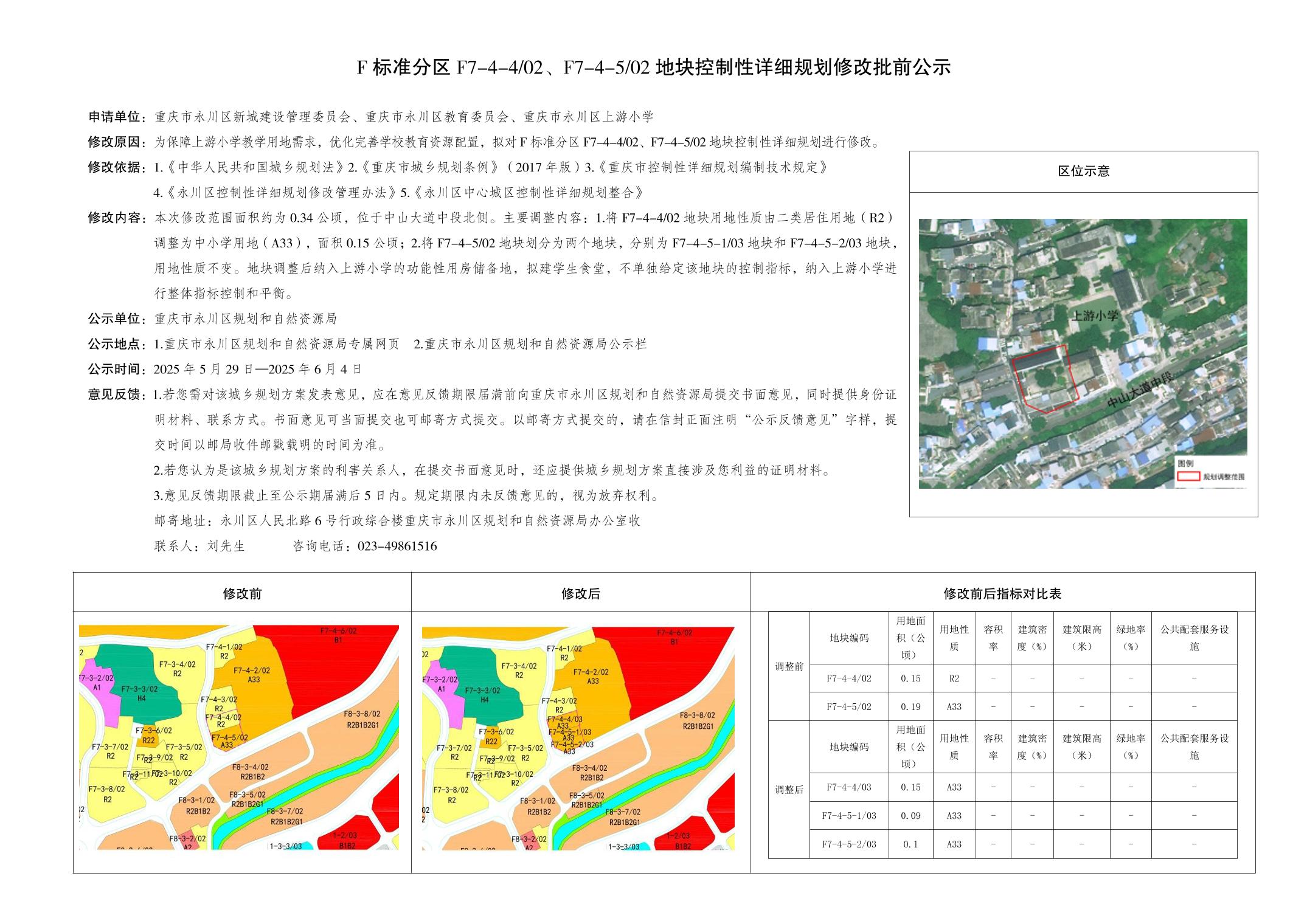Click table cell F7-4-4/02 in comparison table
The image size is (1307, 924).
(x=849, y=678)
